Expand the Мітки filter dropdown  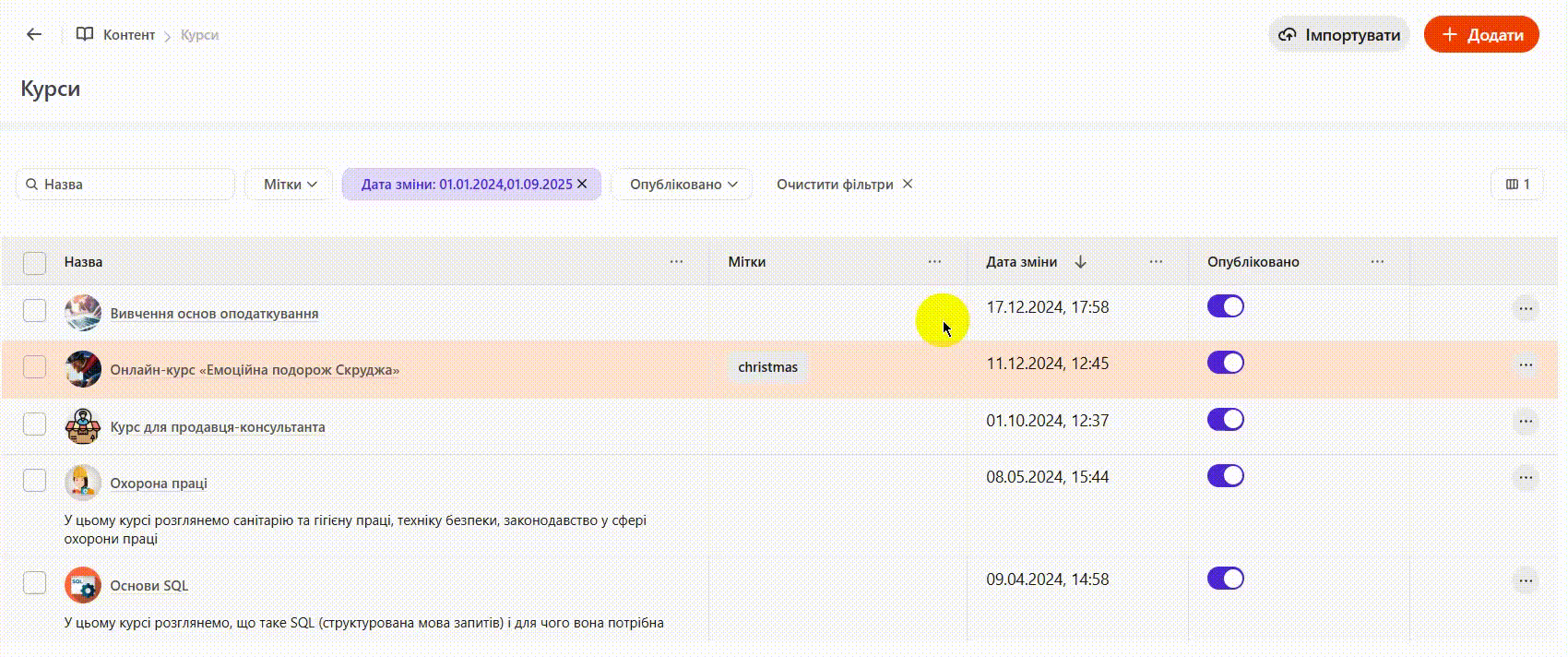pyautogui.click(x=290, y=185)
